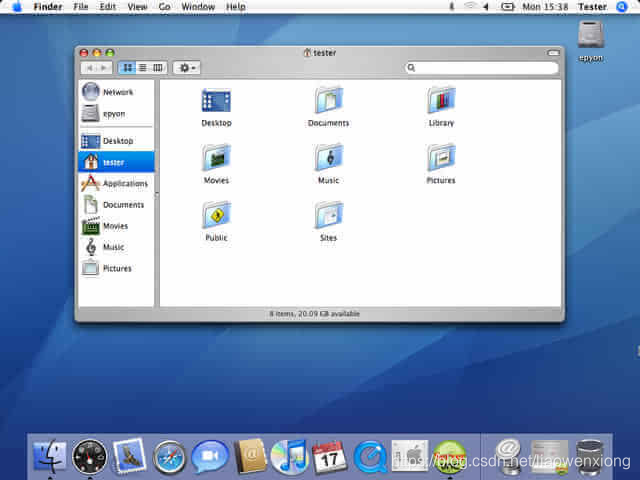
Task: Open the Action gear dropdown menu
Action: click(x=187, y=68)
